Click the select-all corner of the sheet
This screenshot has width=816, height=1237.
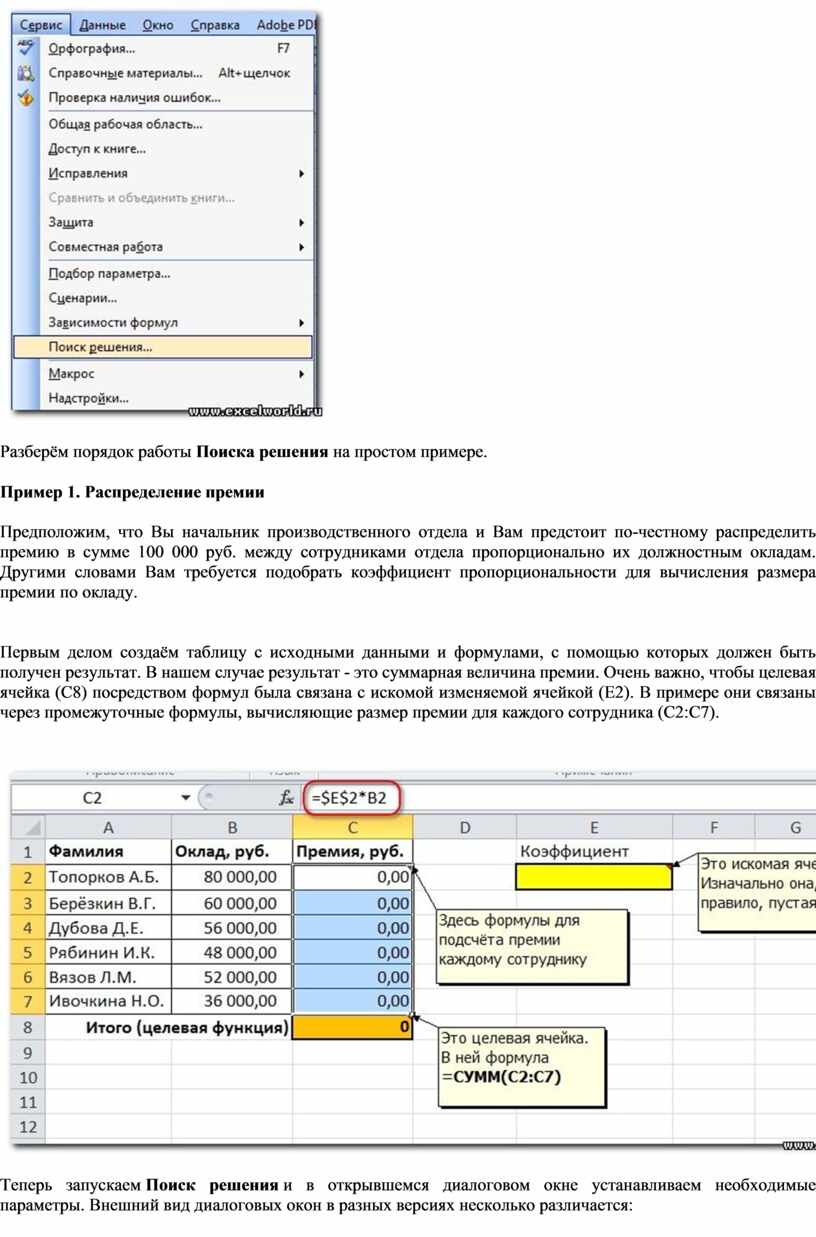pyautogui.click(x=28, y=827)
